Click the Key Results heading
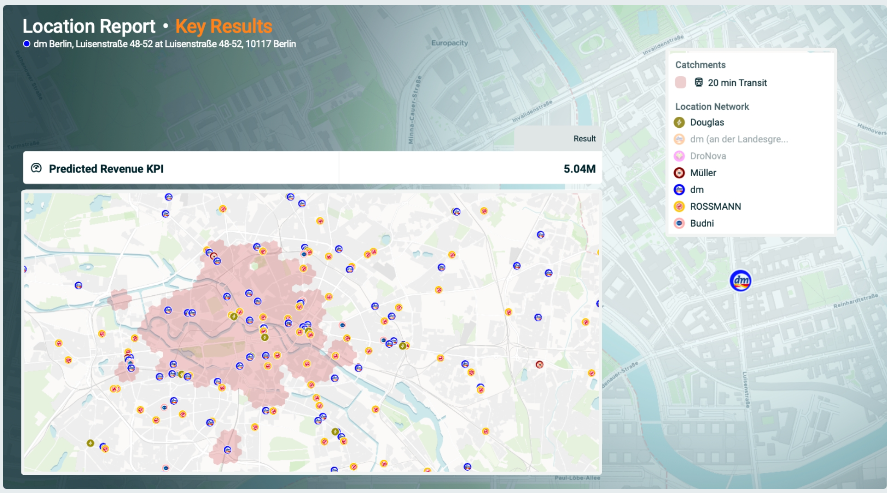This screenshot has height=493, width=887. [x=223, y=27]
